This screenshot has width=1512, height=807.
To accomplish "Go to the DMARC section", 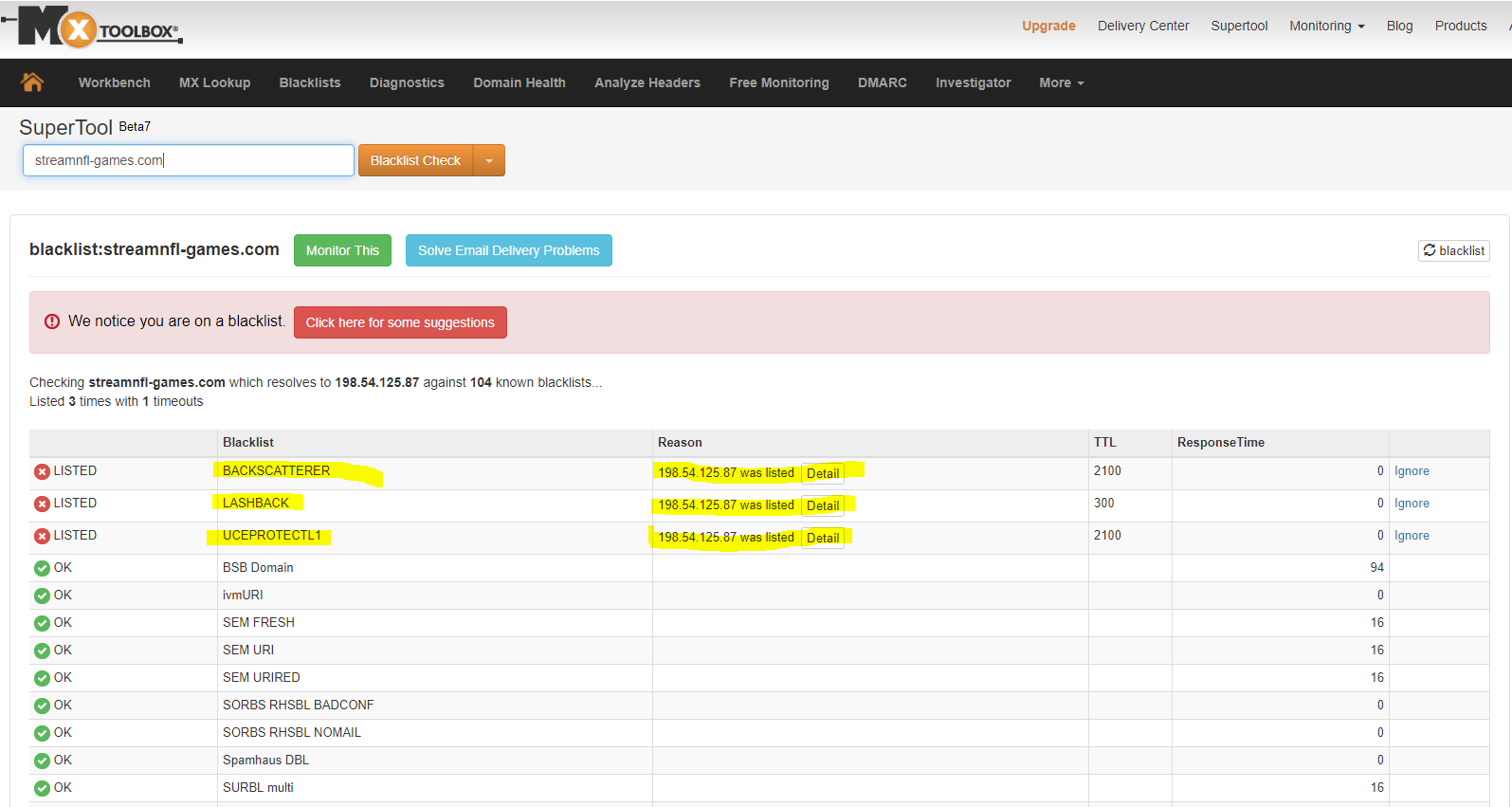I will click(883, 83).
